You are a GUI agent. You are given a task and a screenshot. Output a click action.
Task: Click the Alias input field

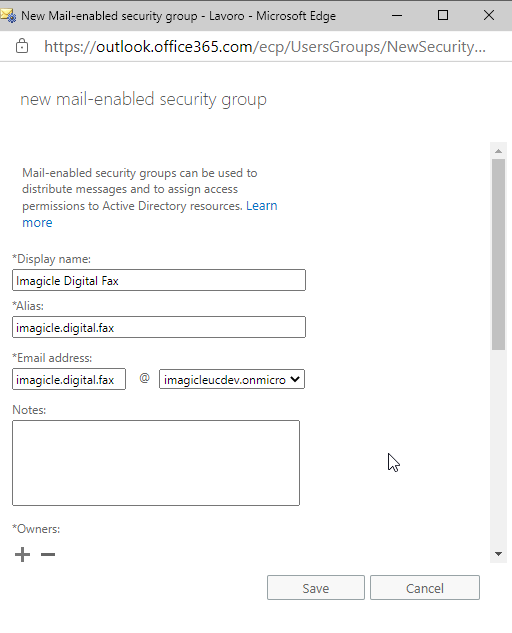[x=159, y=327]
